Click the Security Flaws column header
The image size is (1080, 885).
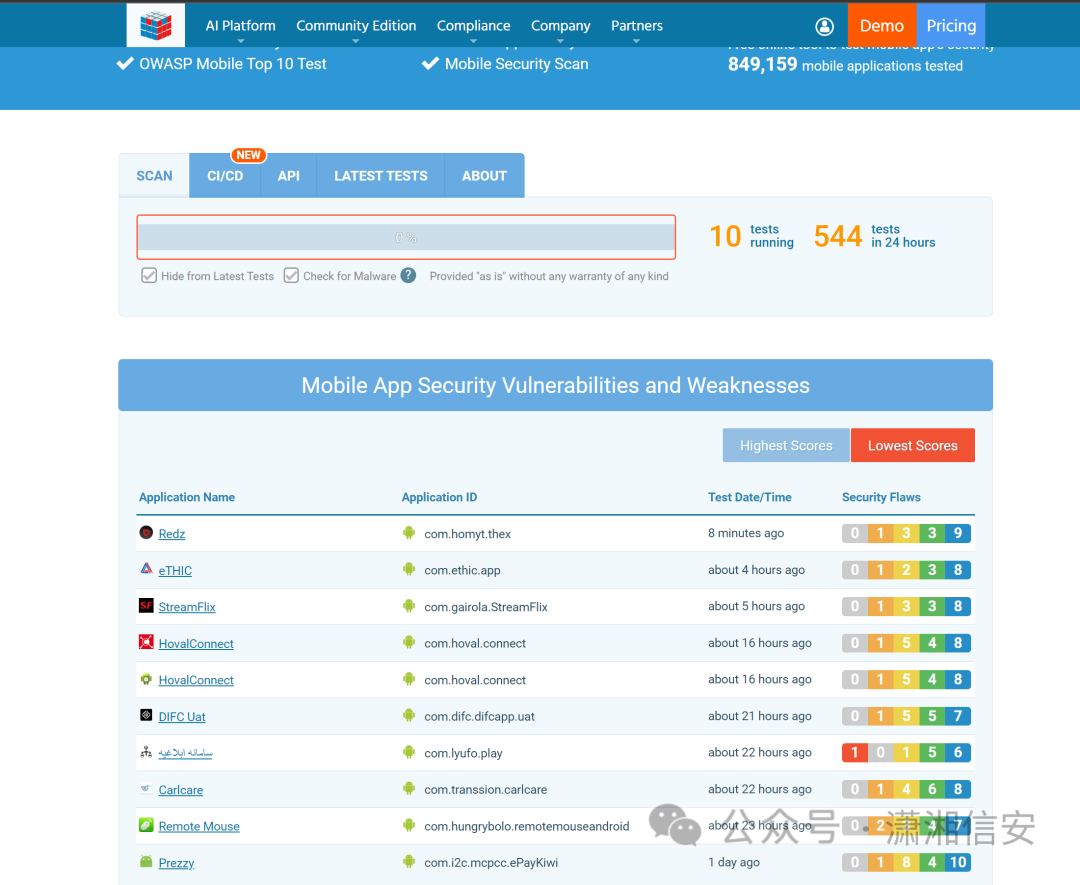point(881,497)
